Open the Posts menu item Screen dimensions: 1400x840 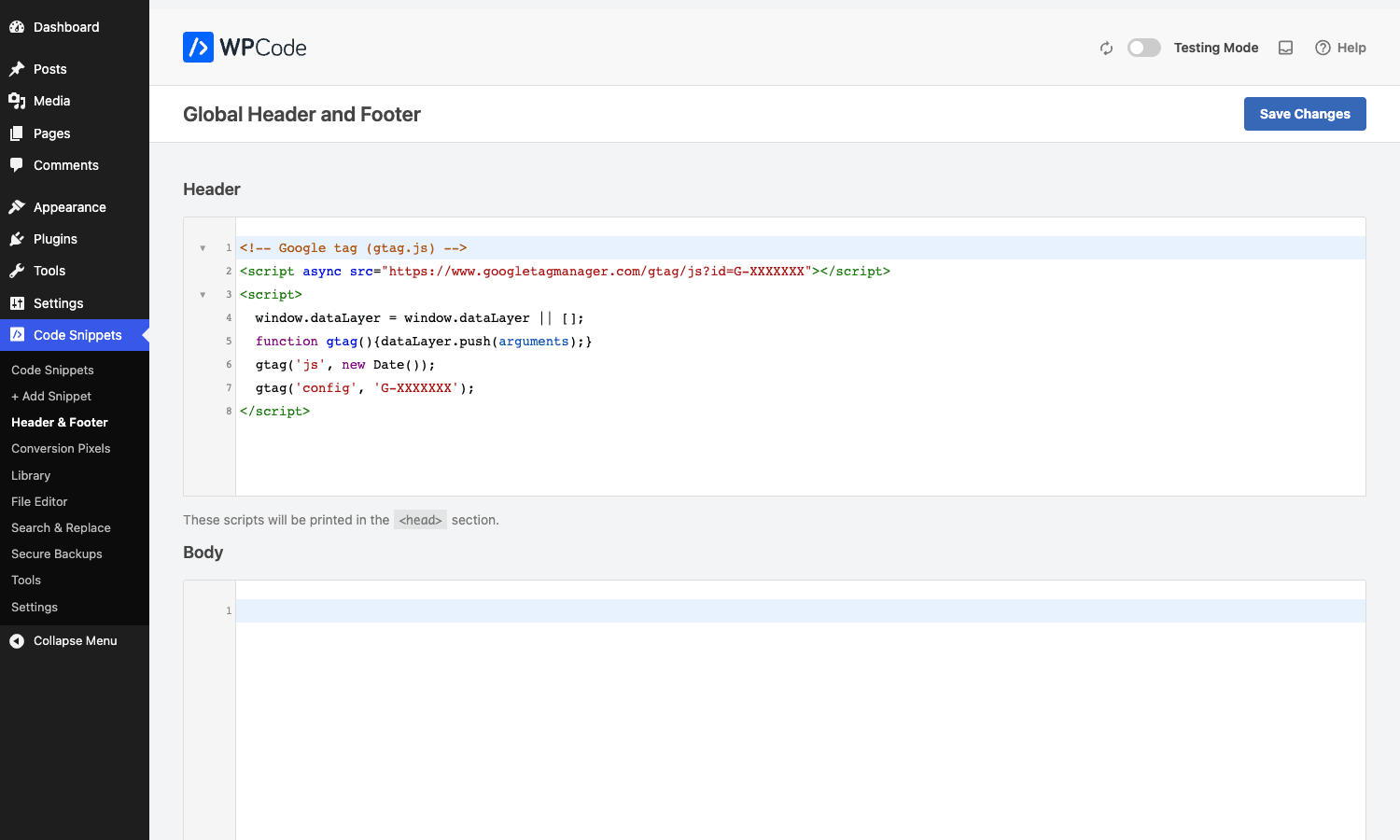click(x=75, y=69)
